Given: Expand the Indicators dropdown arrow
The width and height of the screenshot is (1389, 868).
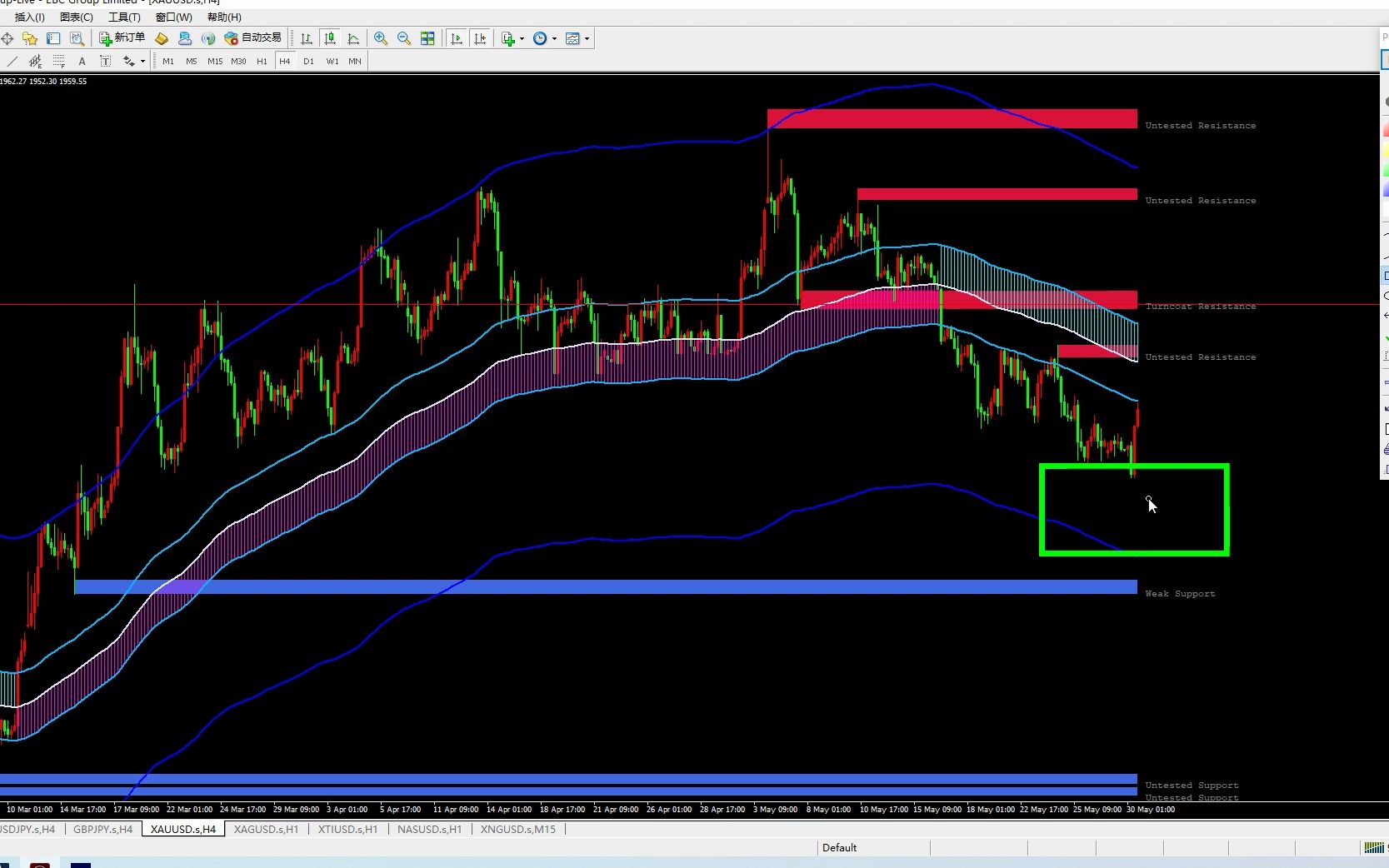Looking at the screenshot, I should (x=522, y=38).
